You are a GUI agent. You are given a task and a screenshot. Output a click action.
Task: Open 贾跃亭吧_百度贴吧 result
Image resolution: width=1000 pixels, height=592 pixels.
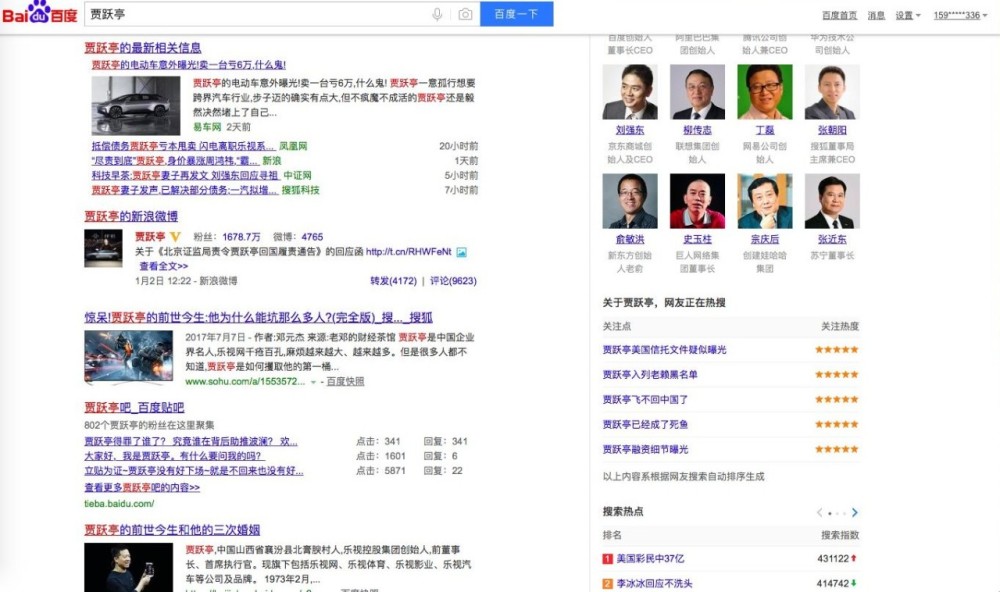134,407
